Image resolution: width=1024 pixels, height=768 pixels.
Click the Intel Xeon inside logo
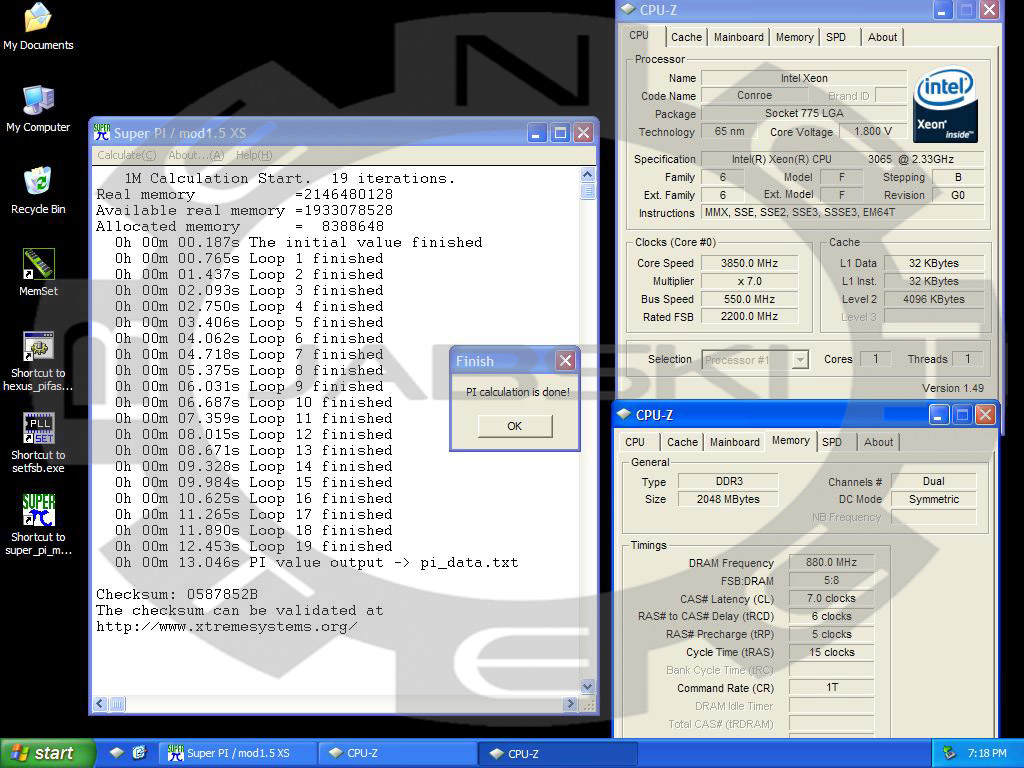click(946, 104)
